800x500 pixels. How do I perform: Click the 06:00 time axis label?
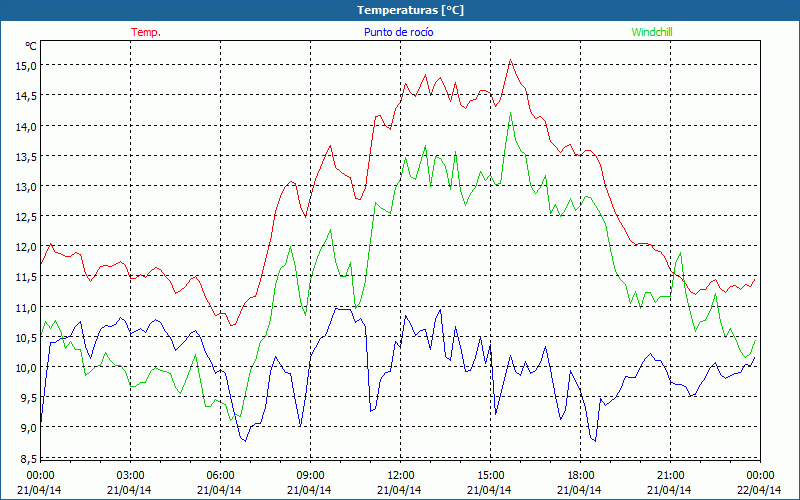220,476
